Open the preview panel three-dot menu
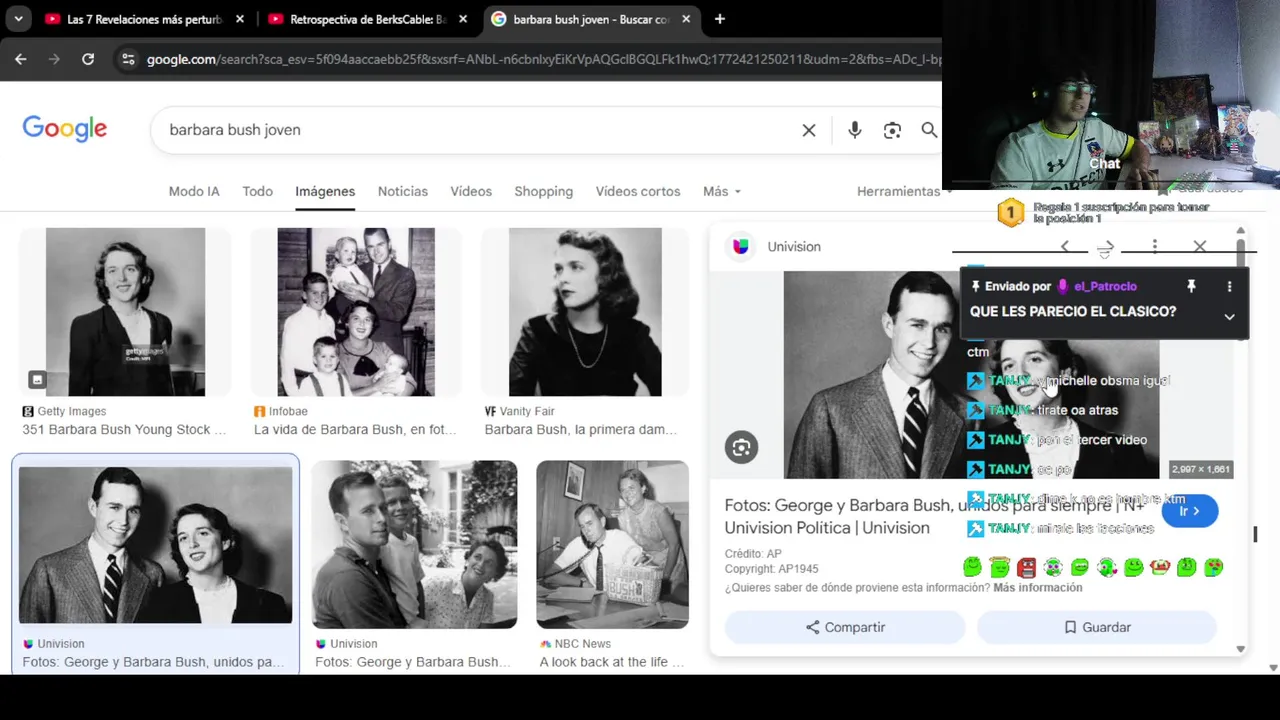The height and width of the screenshot is (720, 1280). [x=1154, y=246]
